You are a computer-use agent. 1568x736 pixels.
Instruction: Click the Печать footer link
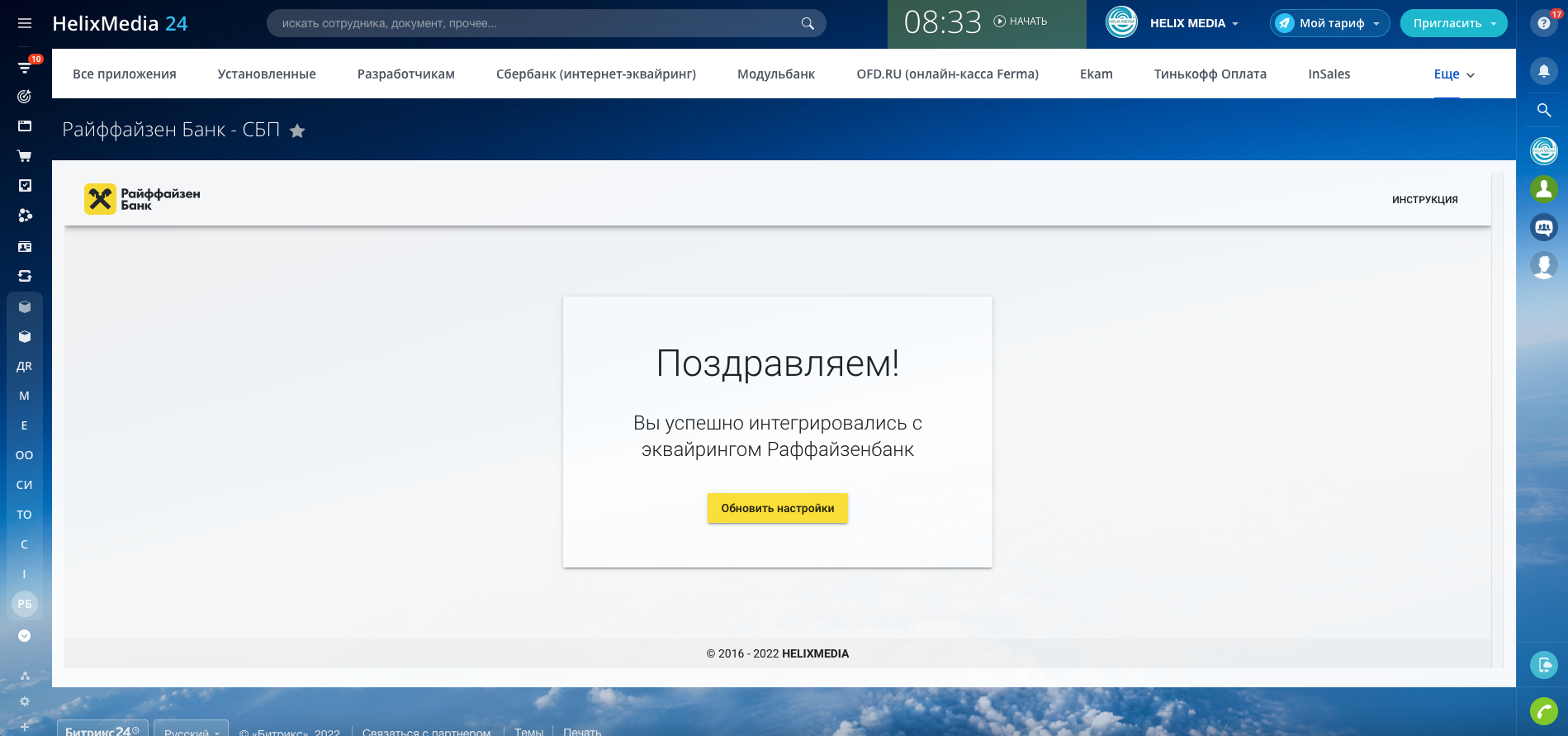[x=582, y=732]
